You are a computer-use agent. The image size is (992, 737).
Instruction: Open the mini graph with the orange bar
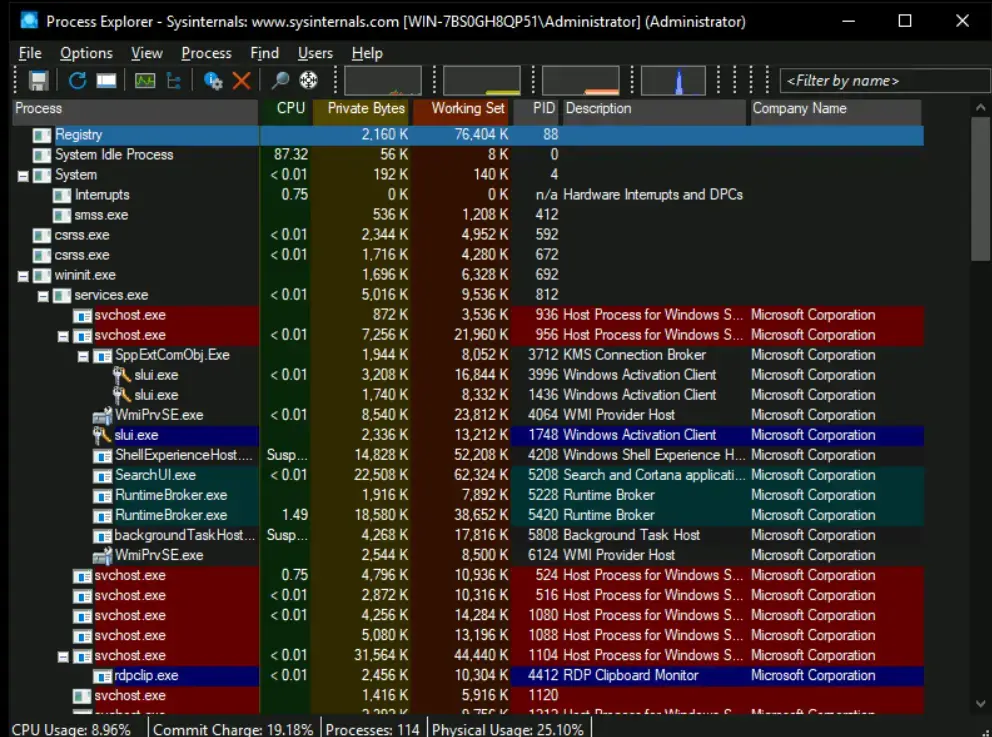tap(581, 80)
